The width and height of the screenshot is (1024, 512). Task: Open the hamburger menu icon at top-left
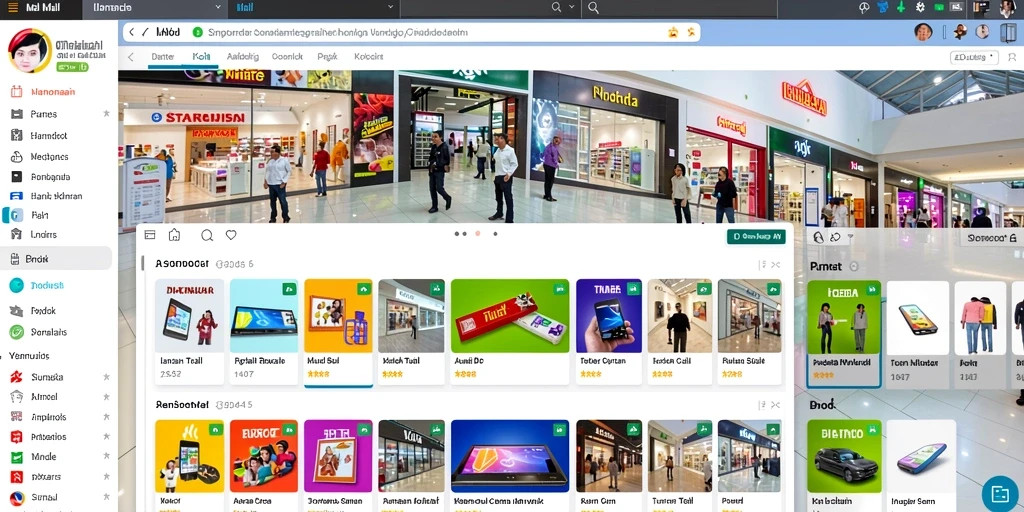pyautogui.click(x=12, y=8)
